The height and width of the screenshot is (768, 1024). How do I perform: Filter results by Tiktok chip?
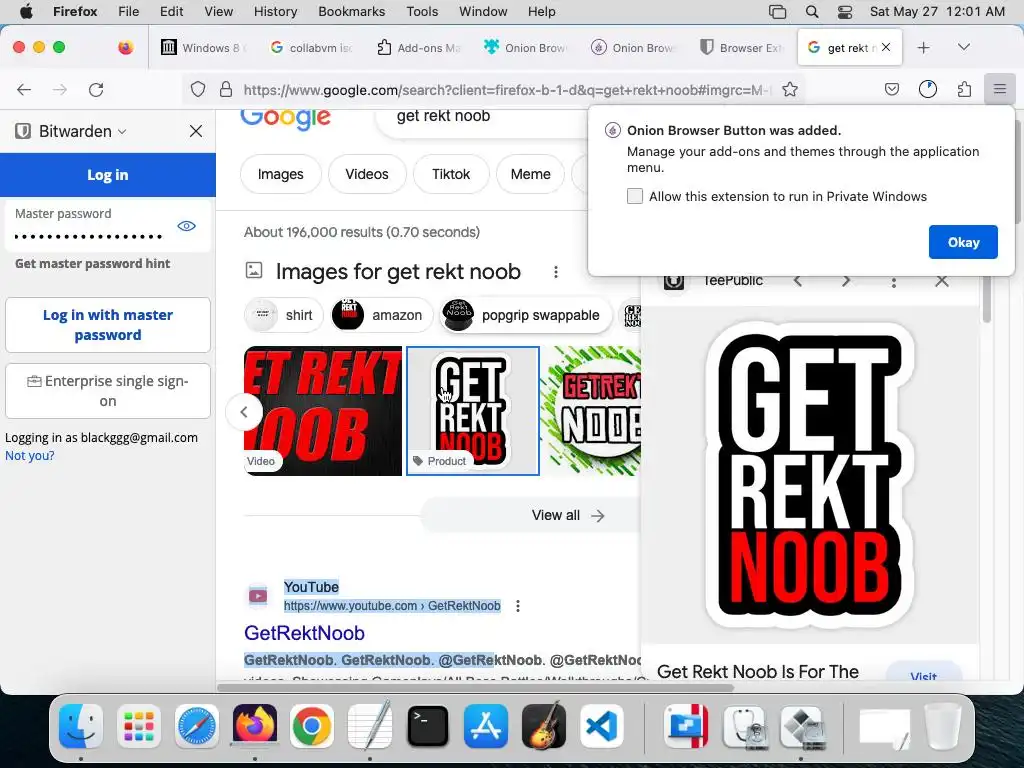[451, 174]
